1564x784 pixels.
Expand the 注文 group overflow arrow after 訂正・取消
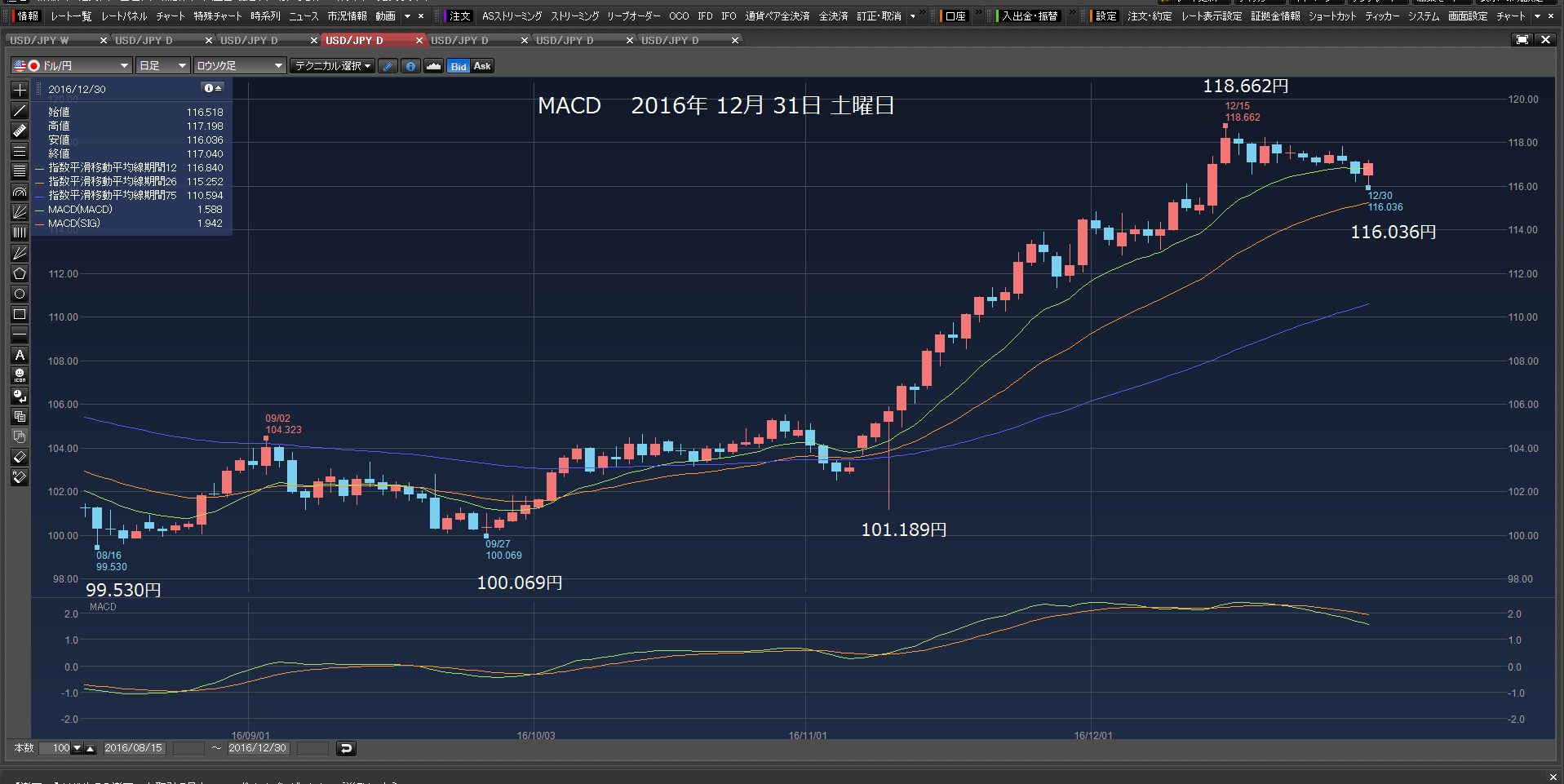click(x=912, y=16)
